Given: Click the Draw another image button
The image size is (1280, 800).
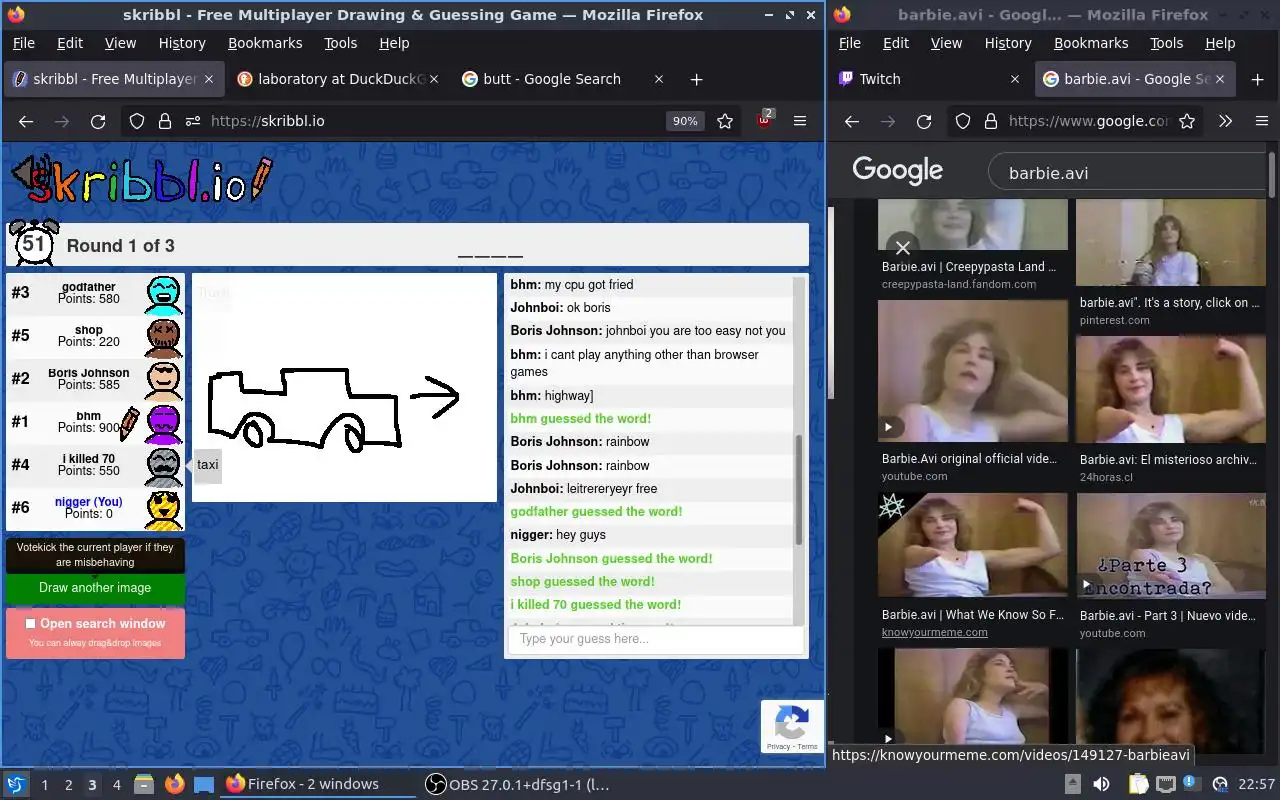Looking at the screenshot, I should click(95, 588).
